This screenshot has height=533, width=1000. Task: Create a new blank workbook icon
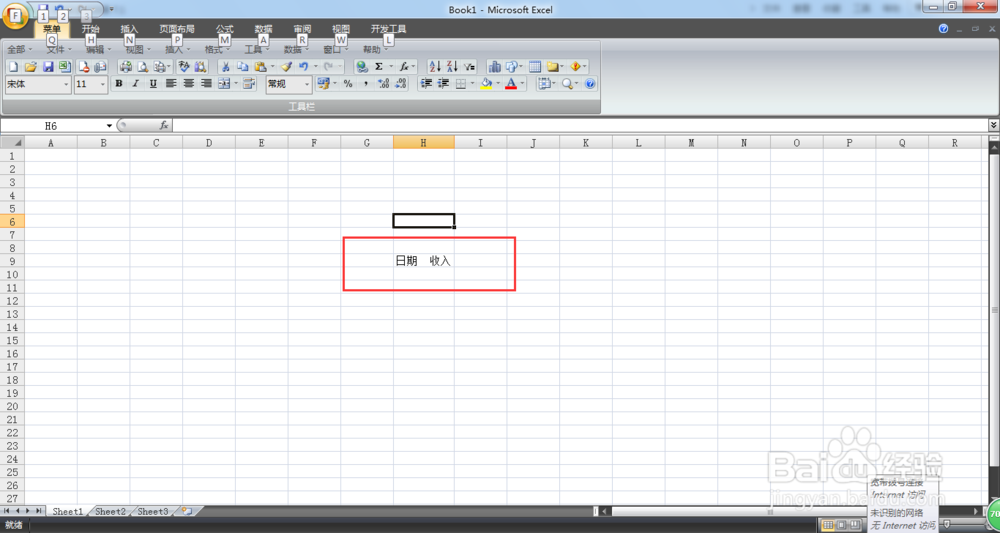13,67
